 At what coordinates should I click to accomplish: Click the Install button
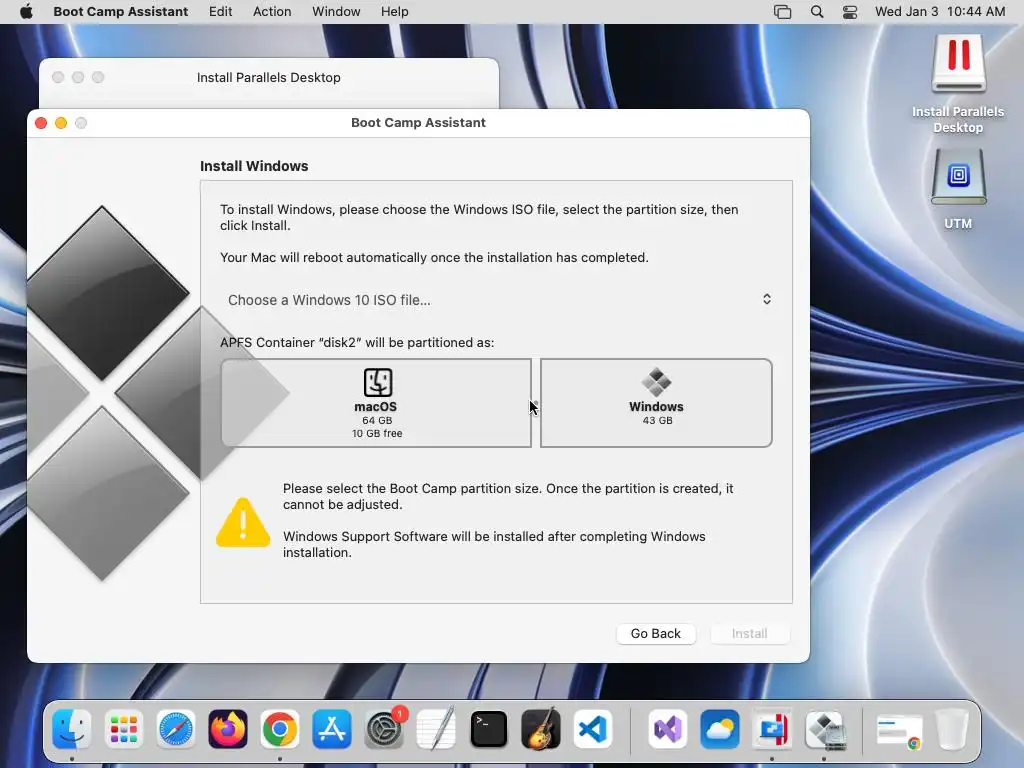point(750,633)
